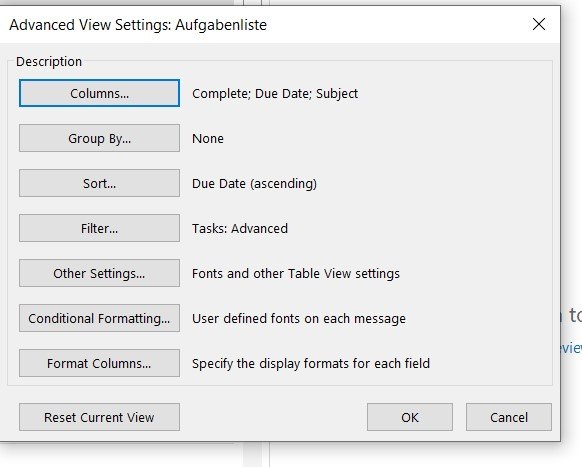Click the text 'Complete; Due Date; Subject'

point(275,94)
